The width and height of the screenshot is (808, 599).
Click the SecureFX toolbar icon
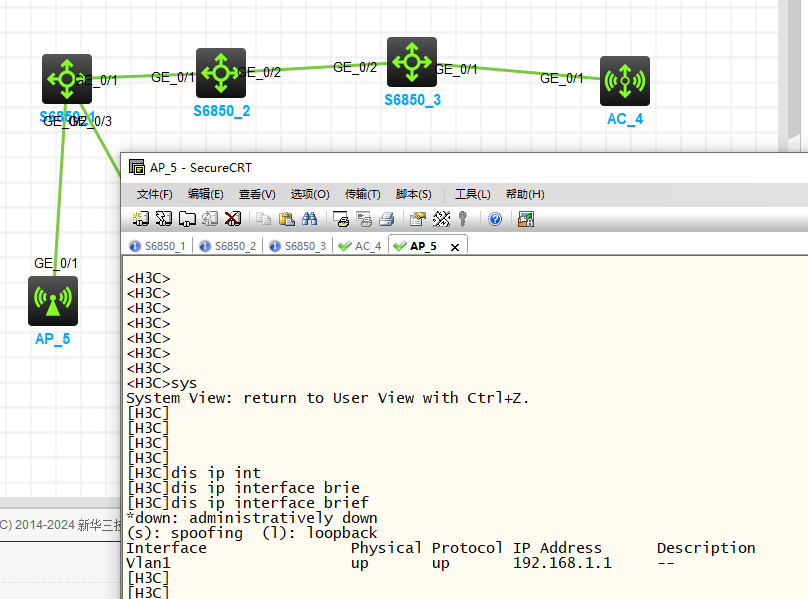pos(526,219)
